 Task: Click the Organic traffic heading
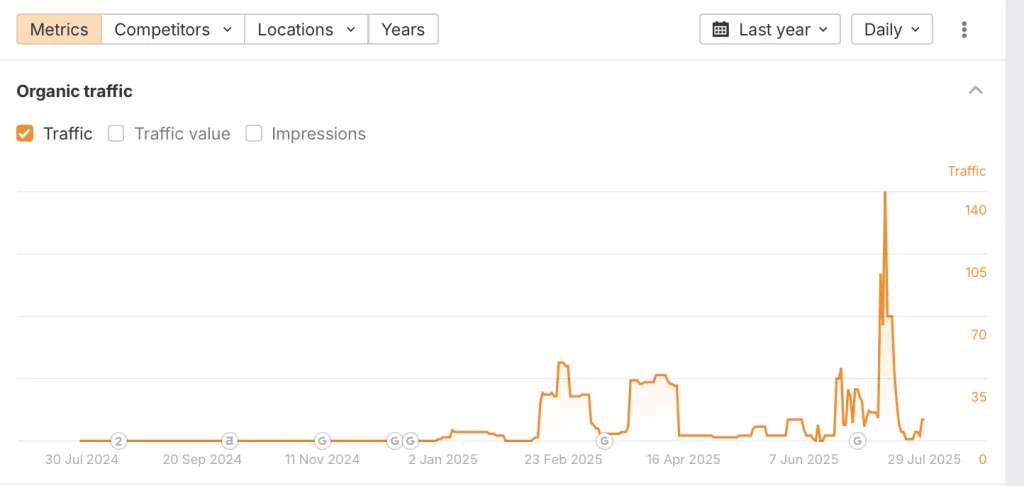[74, 91]
